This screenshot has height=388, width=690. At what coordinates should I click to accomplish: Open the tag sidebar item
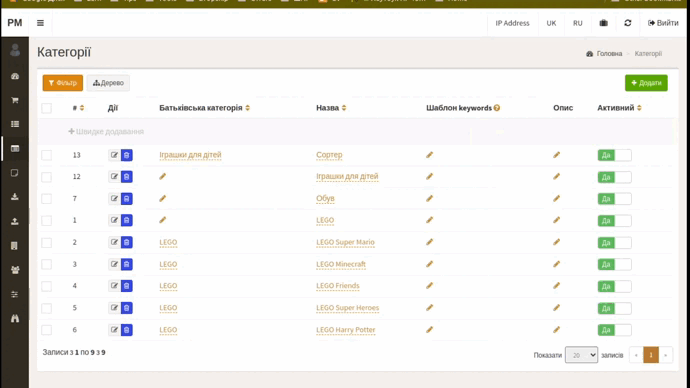pyautogui.click(x=15, y=173)
